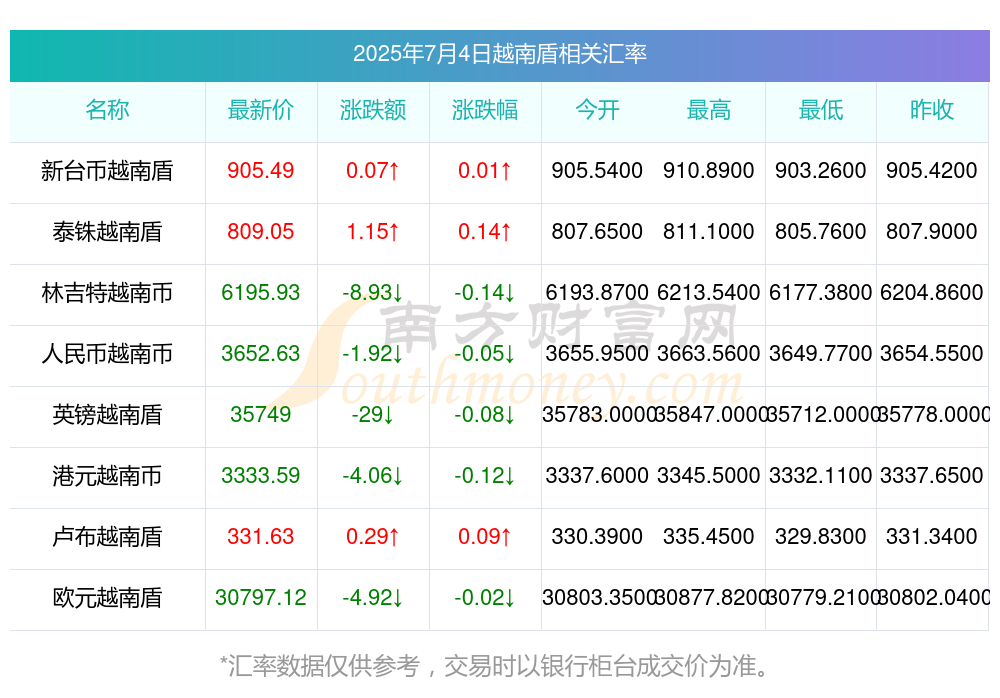Select opening value 905.5400
1000x698 pixels.
597,170
